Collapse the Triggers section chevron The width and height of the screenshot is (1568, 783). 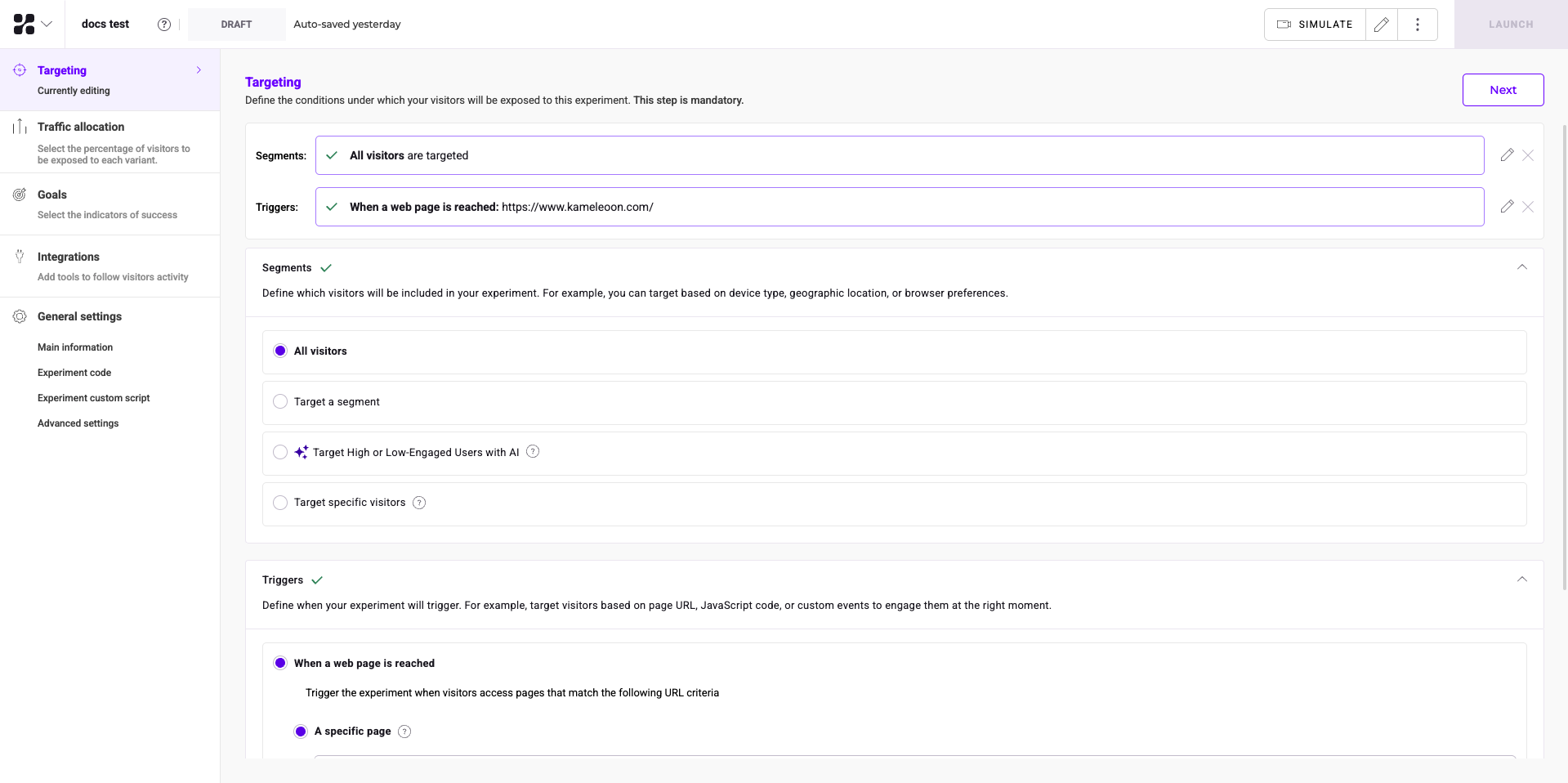(1521, 579)
